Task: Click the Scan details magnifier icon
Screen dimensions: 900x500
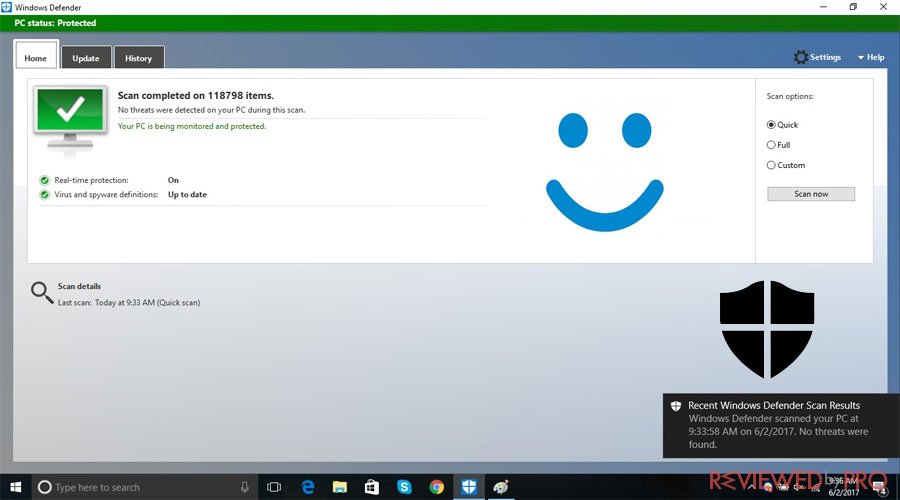Action: pyautogui.click(x=41, y=292)
